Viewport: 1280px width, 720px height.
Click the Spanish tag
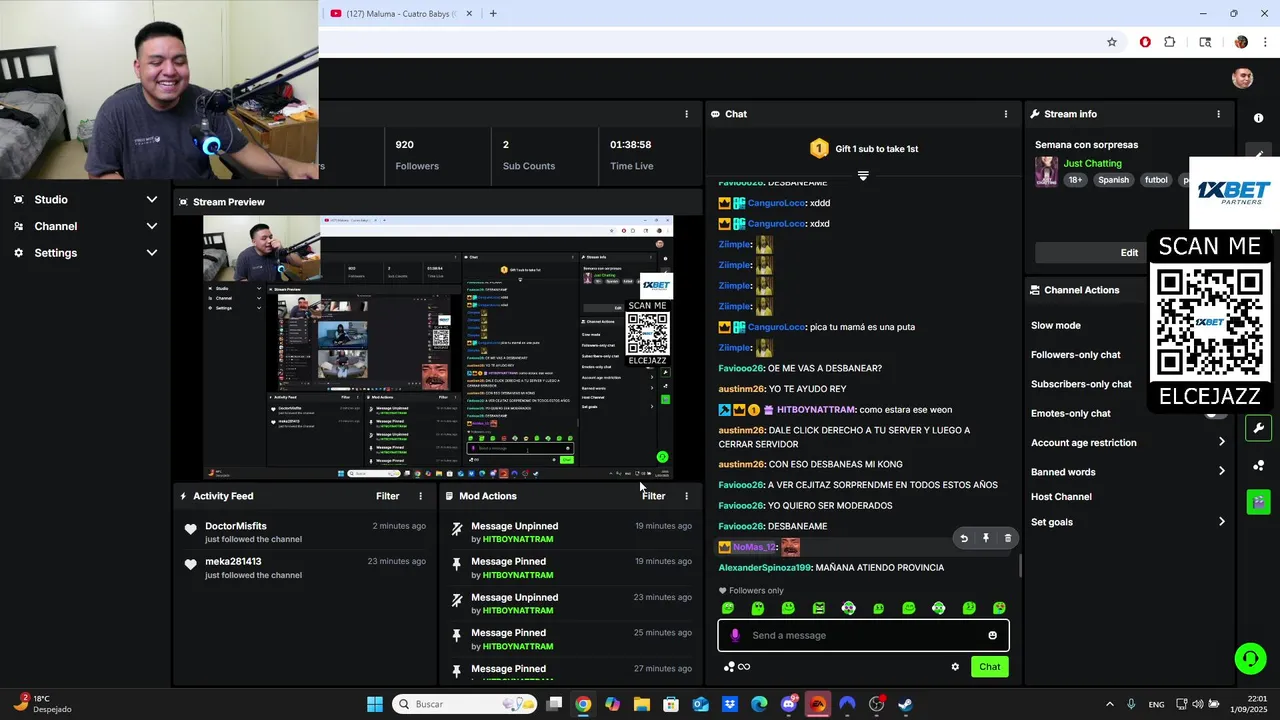(1113, 180)
